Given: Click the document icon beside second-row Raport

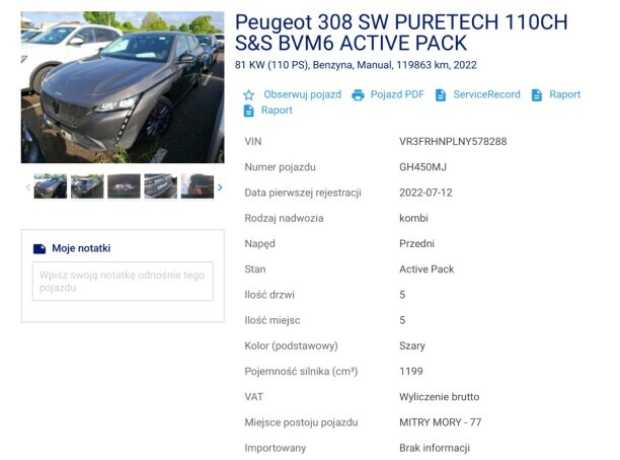Looking at the screenshot, I should pyautogui.click(x=249, y=111).
